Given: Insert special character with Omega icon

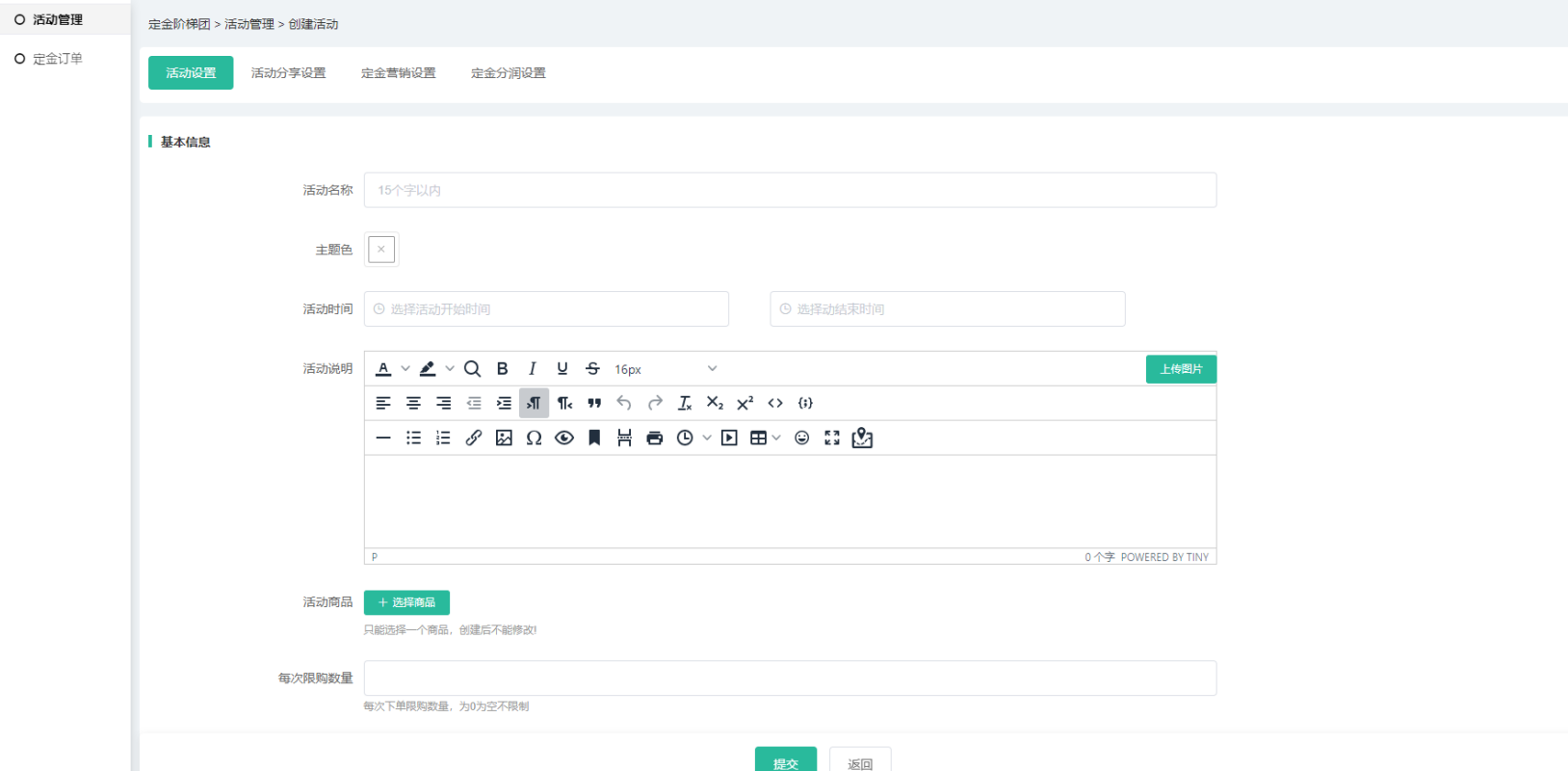Looking at the screenshot, I should (x=534, y=439).
